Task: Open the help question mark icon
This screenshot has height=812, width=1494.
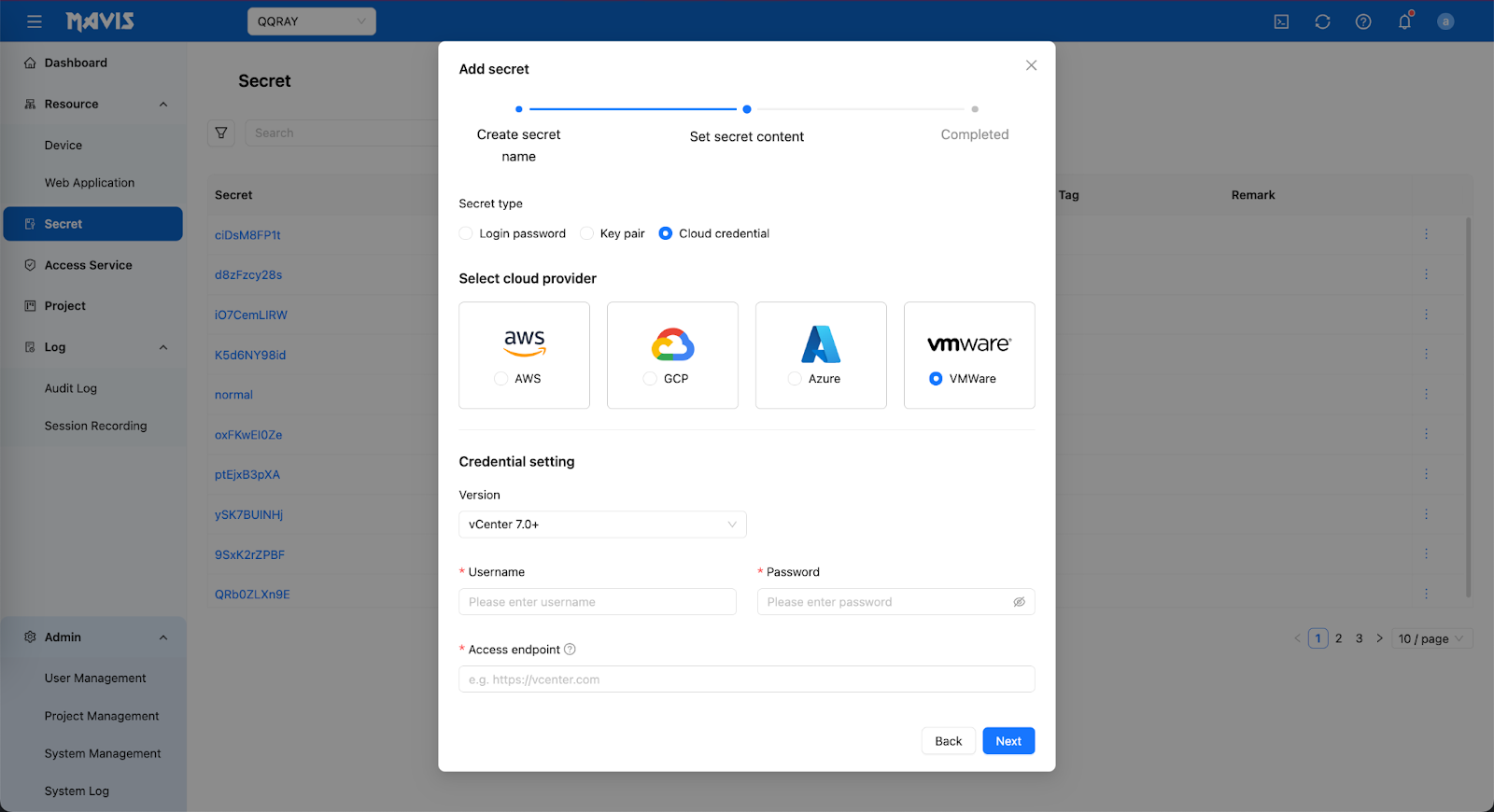Action: click(1363, 21)
